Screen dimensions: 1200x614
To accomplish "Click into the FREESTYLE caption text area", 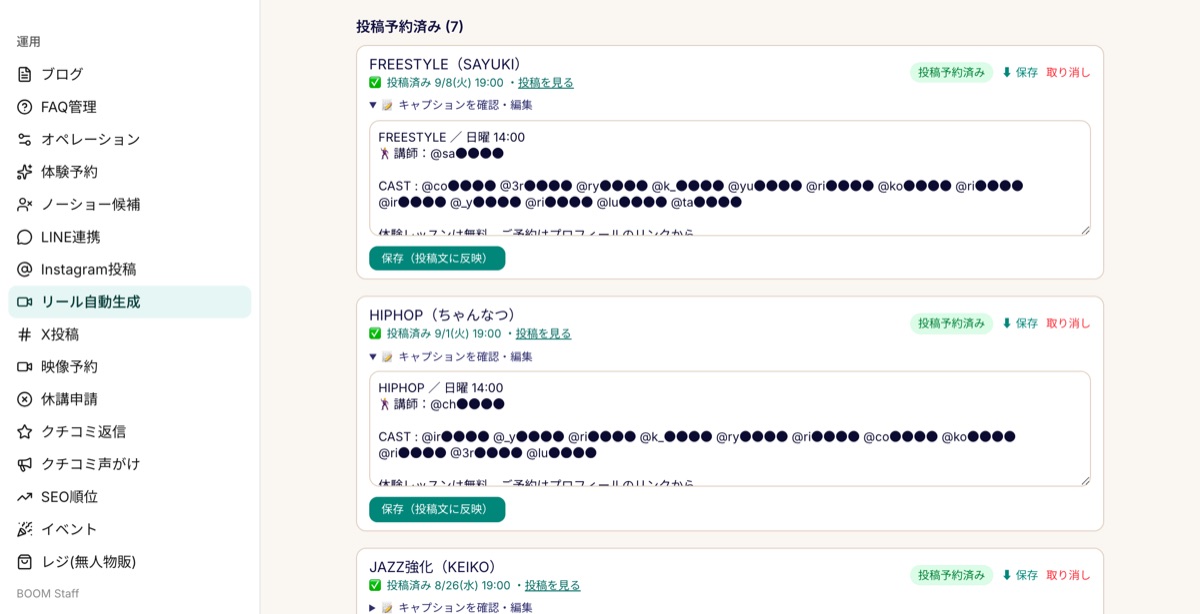I will (730, 178).
